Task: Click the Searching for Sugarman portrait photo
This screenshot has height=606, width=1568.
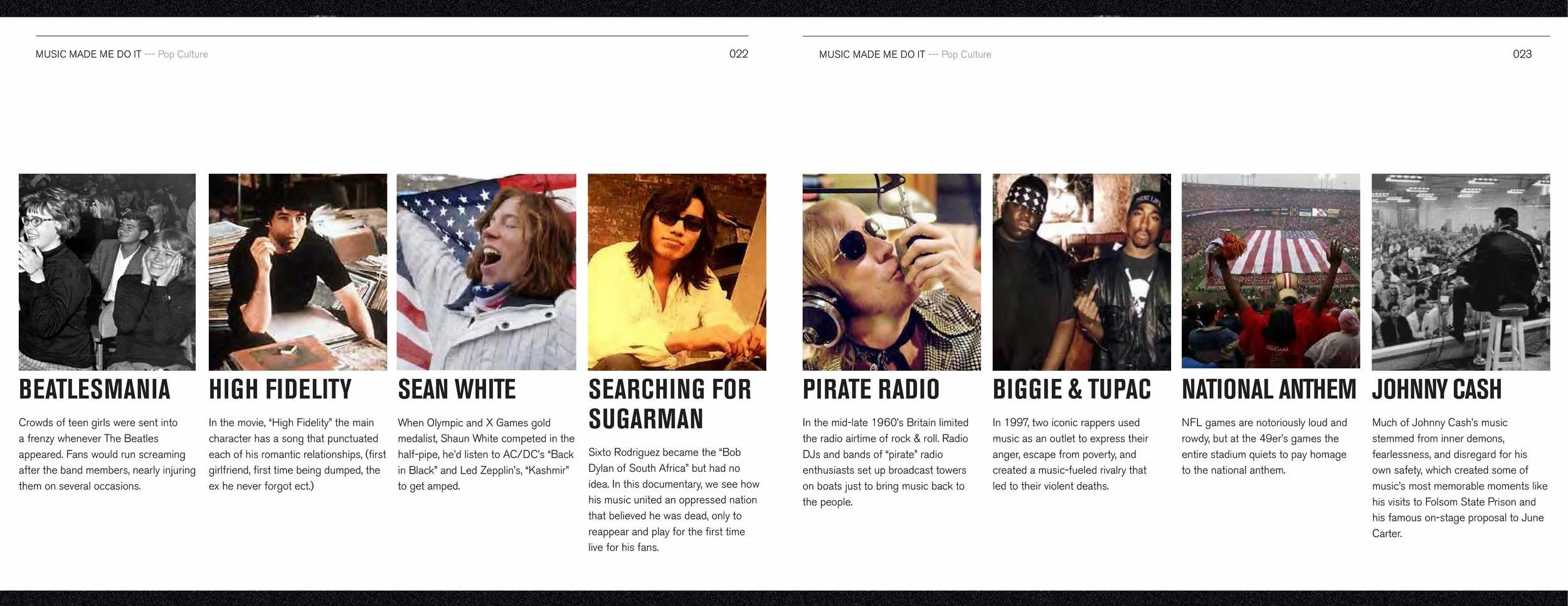Action: tap(677, 272)
